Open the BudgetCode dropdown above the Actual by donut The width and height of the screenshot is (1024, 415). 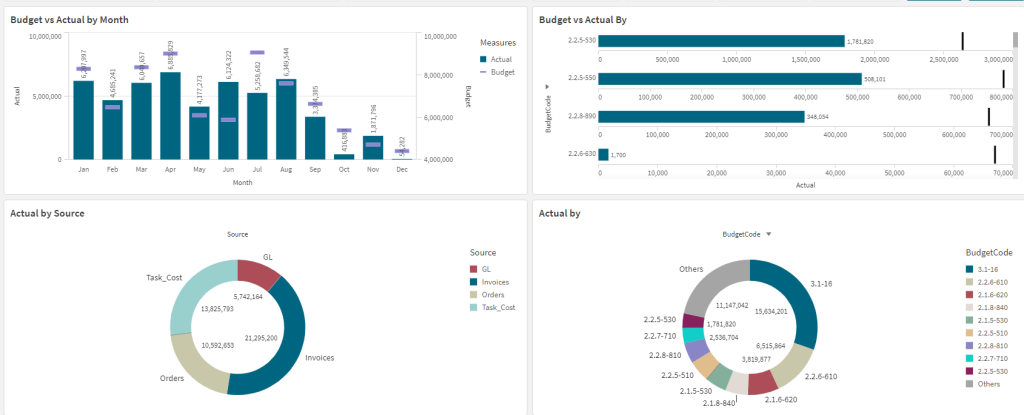[747, 234]
